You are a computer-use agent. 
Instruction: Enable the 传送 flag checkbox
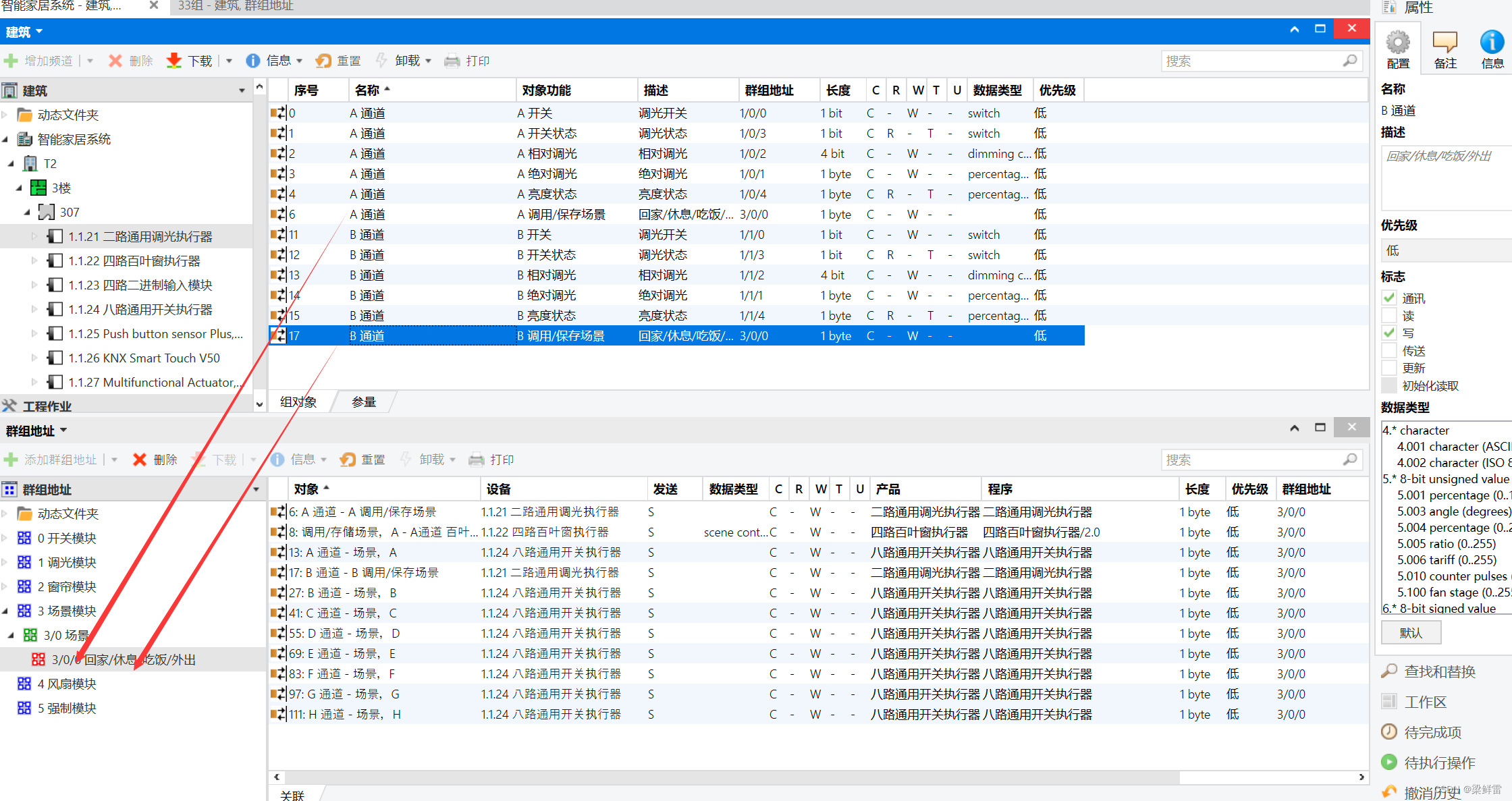click(1389, 350)
